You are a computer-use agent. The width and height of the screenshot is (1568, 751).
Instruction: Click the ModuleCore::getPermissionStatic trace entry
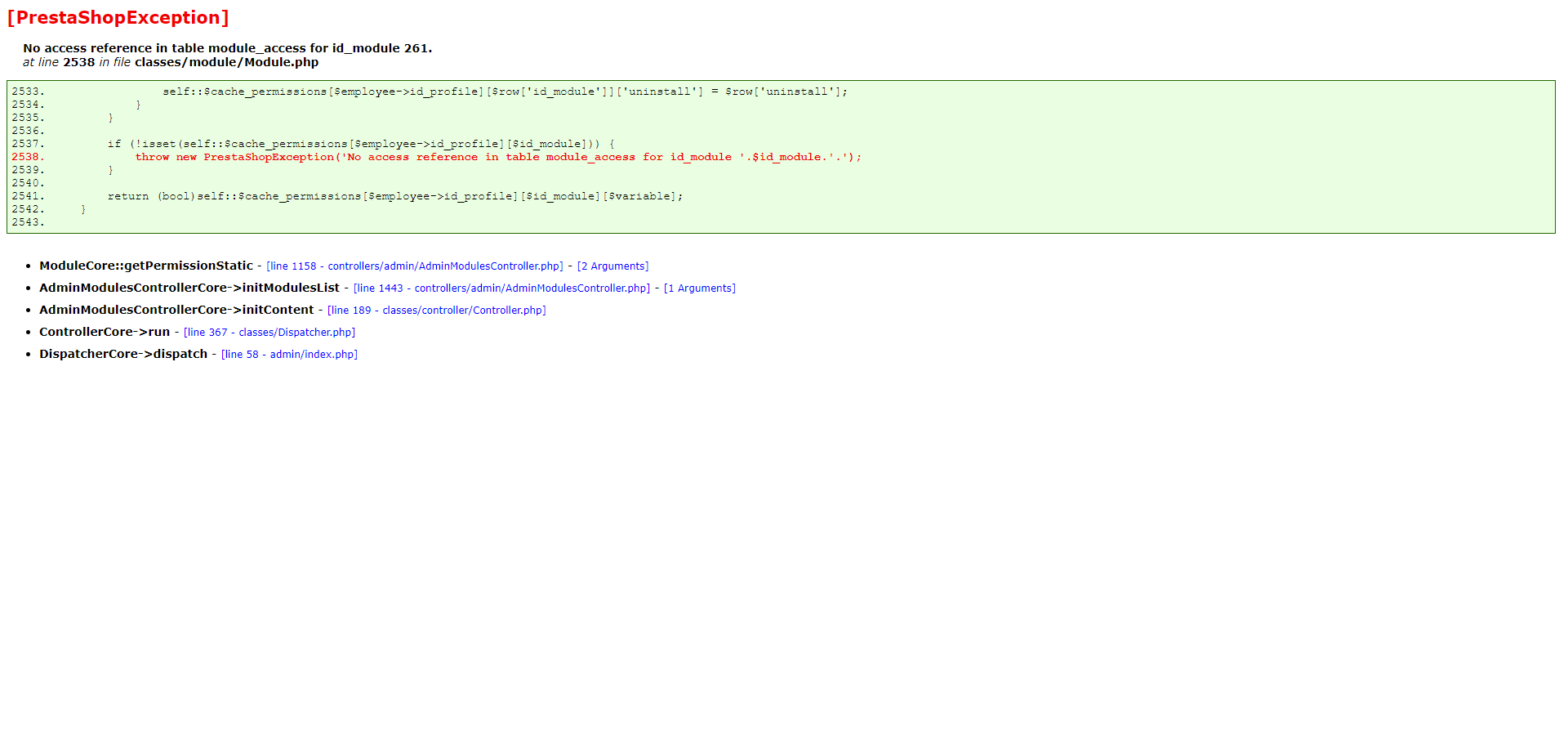[x=146, y=266]
